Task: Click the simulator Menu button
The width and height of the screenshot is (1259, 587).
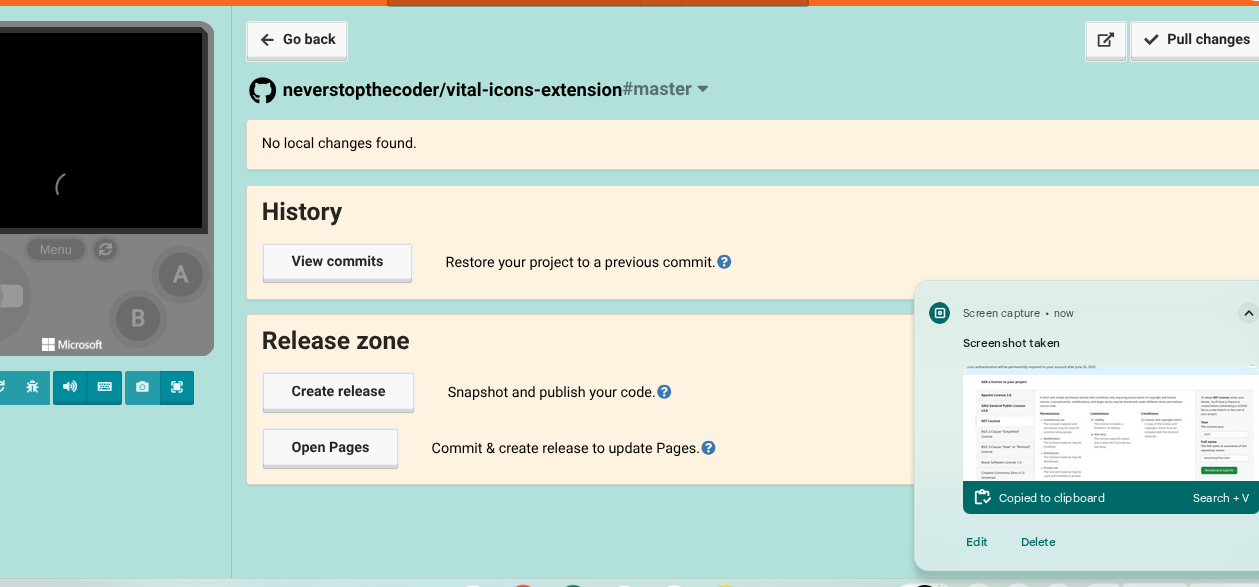Action: click(56, 250)
